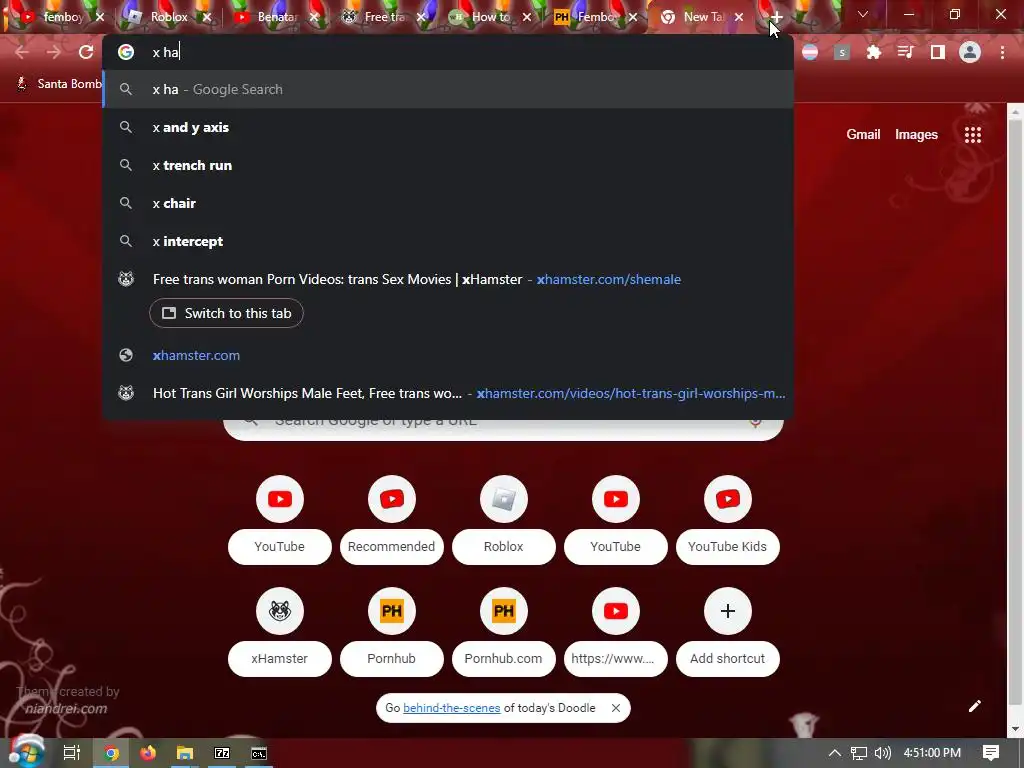The width and height of the screenshot is (1024, 768).
Task: Open the xHamster shortcut tile
Action: pos(280,632)
